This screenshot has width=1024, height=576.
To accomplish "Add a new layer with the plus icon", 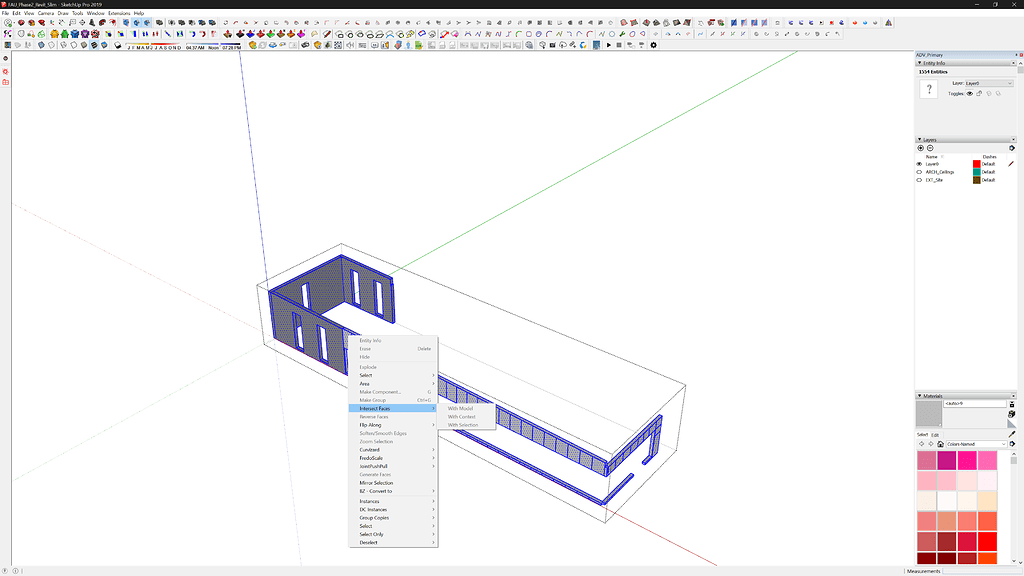I will (920, 148).
